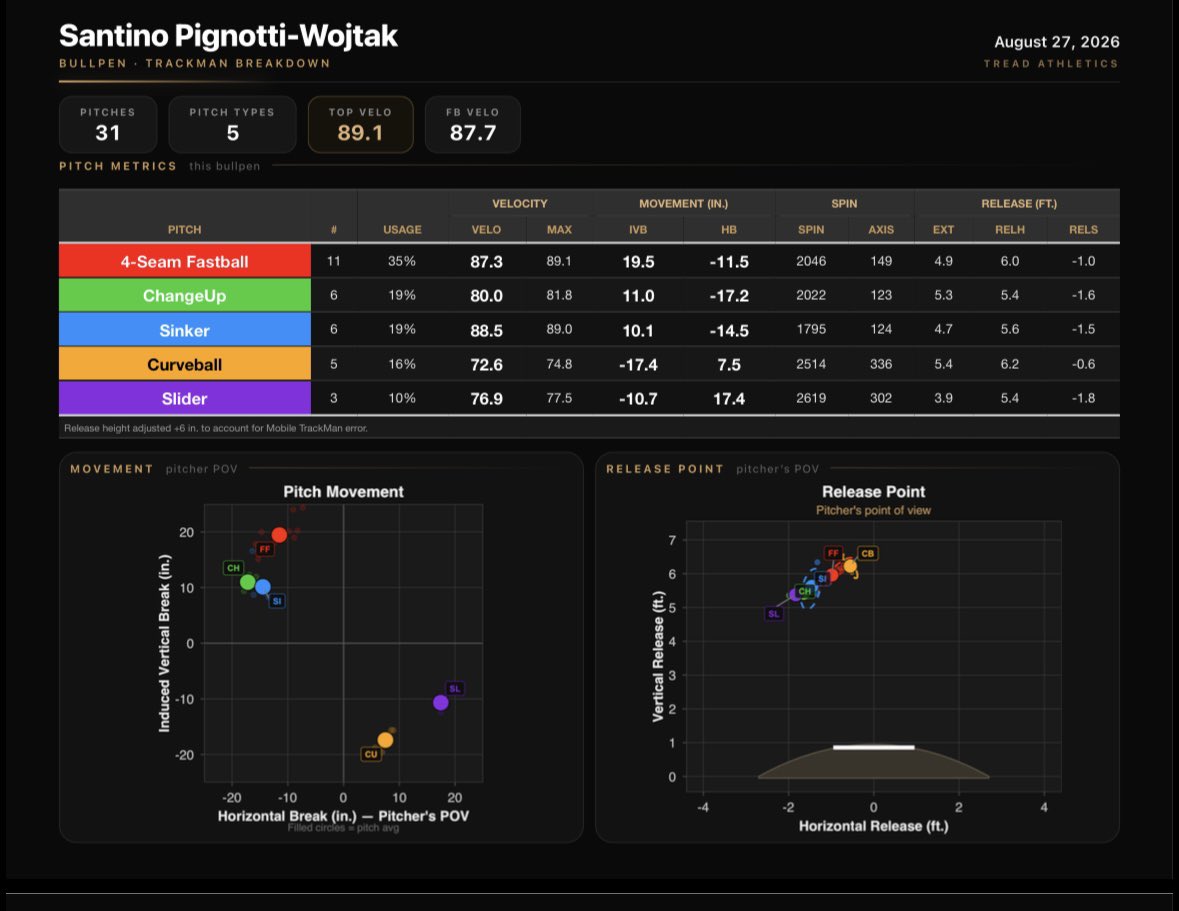The width and height of the screenshot is (1179, 911).
Task: Click the VELOCITY group header
Action: tap(520, 204)
